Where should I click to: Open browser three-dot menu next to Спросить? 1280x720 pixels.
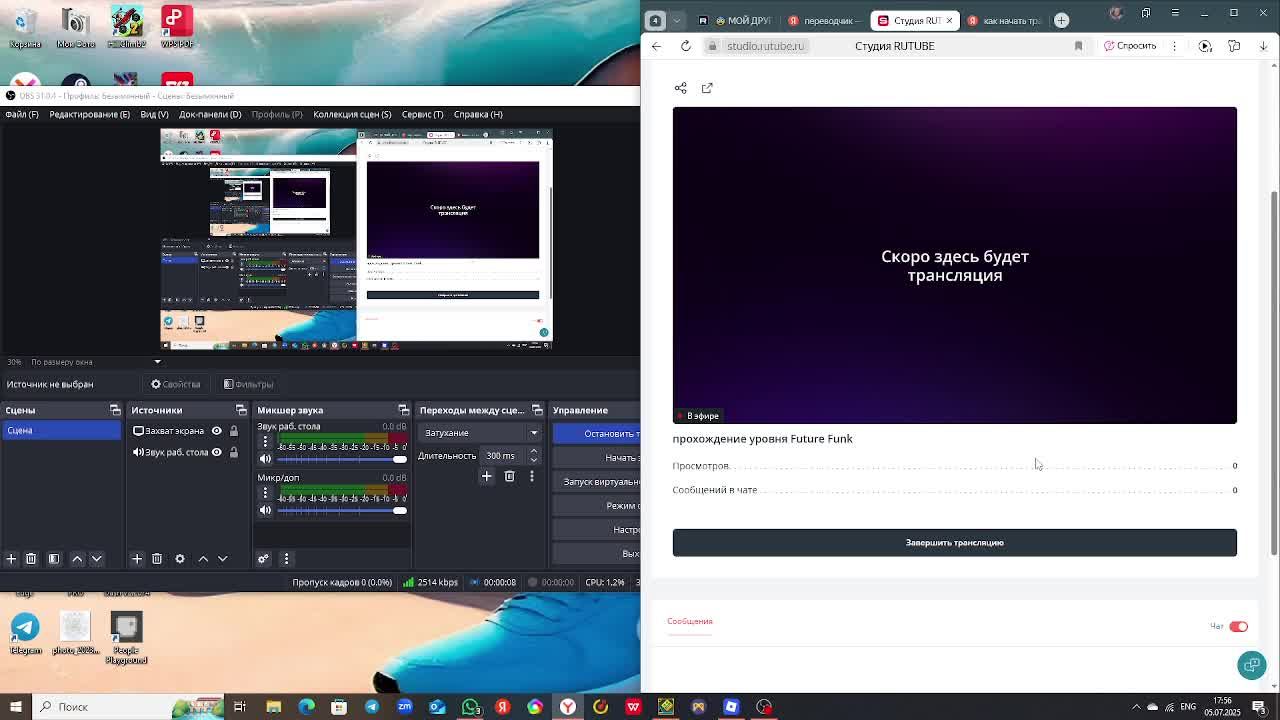(1175, 46)
